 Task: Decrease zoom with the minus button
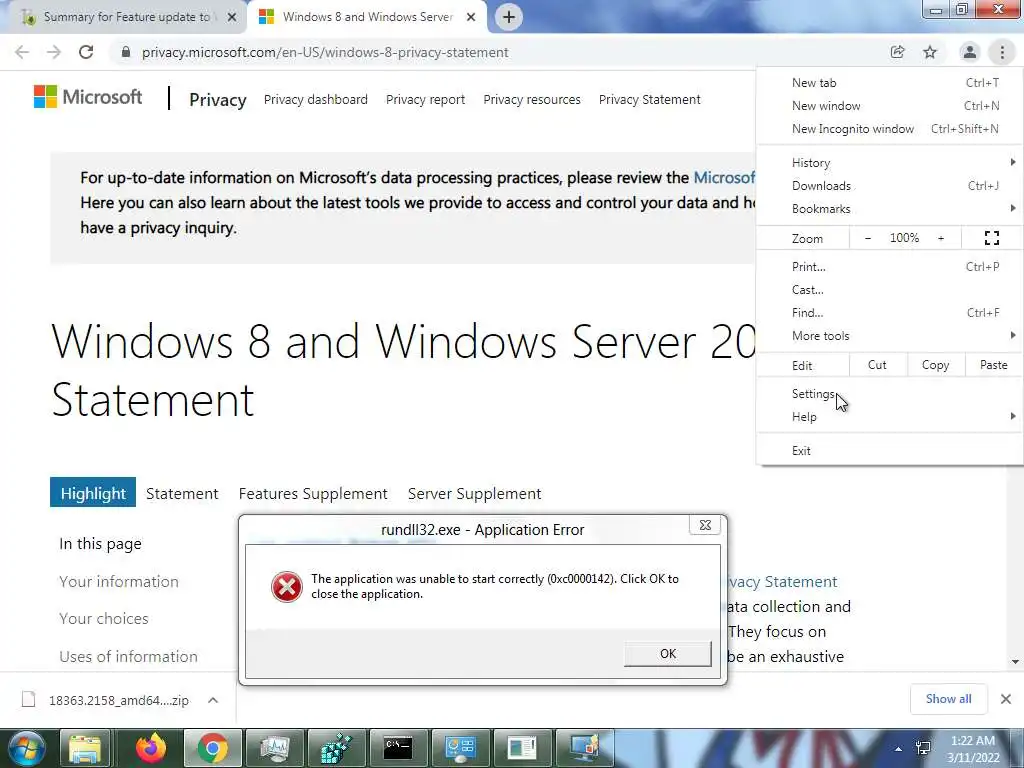pyautogui.click(x=868, y=238)
